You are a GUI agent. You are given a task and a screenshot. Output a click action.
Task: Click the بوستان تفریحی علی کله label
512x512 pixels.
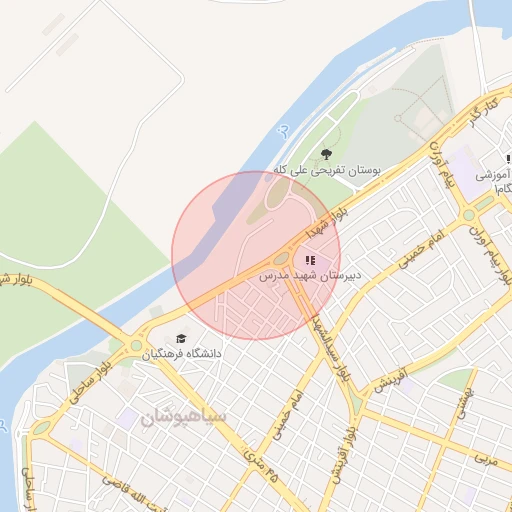click(327, 171)
